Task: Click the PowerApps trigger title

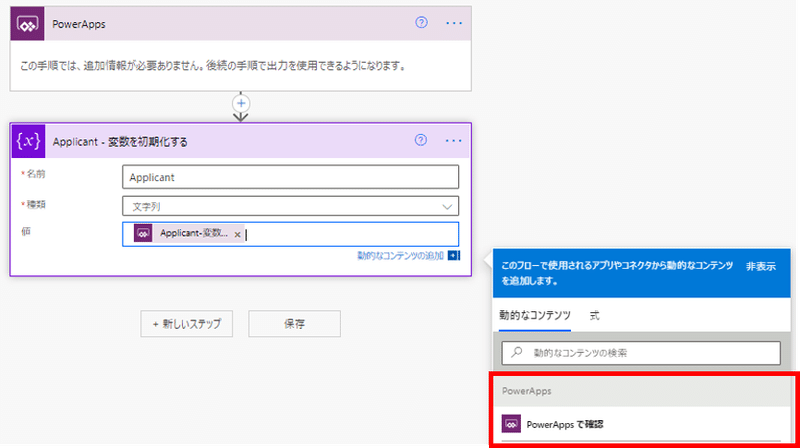Action: [79, 24]
